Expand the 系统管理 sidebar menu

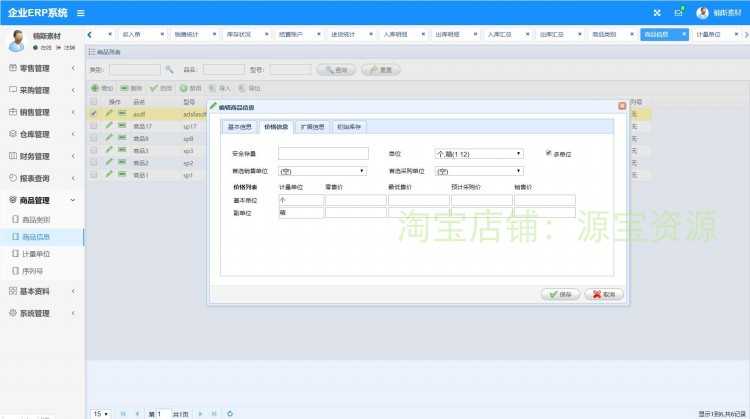[42, 313]
